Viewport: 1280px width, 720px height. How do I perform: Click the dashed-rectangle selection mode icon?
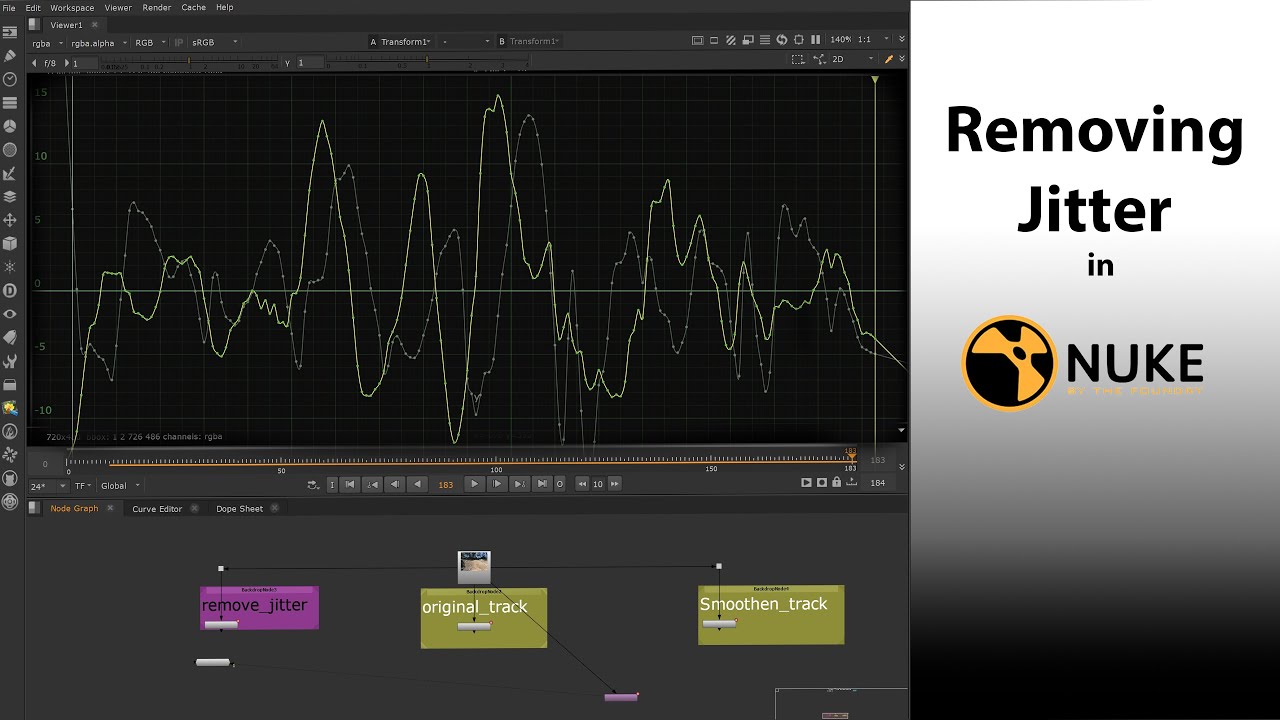(797, 59)
